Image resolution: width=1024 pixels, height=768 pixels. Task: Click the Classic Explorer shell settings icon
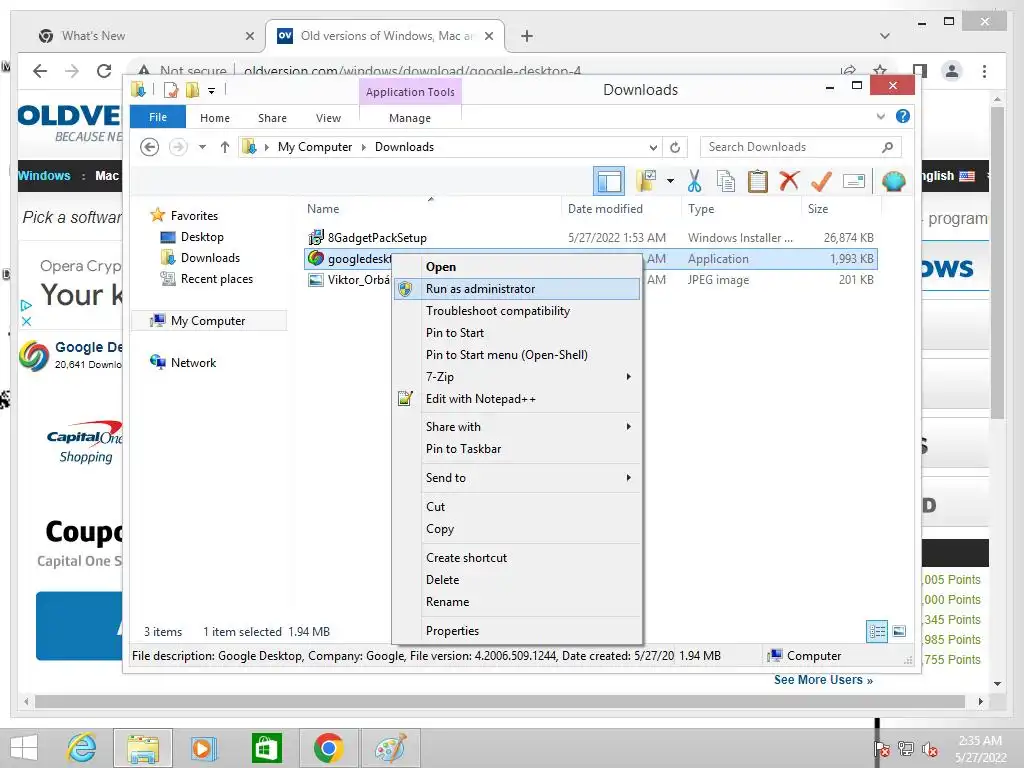click(893, 181)
